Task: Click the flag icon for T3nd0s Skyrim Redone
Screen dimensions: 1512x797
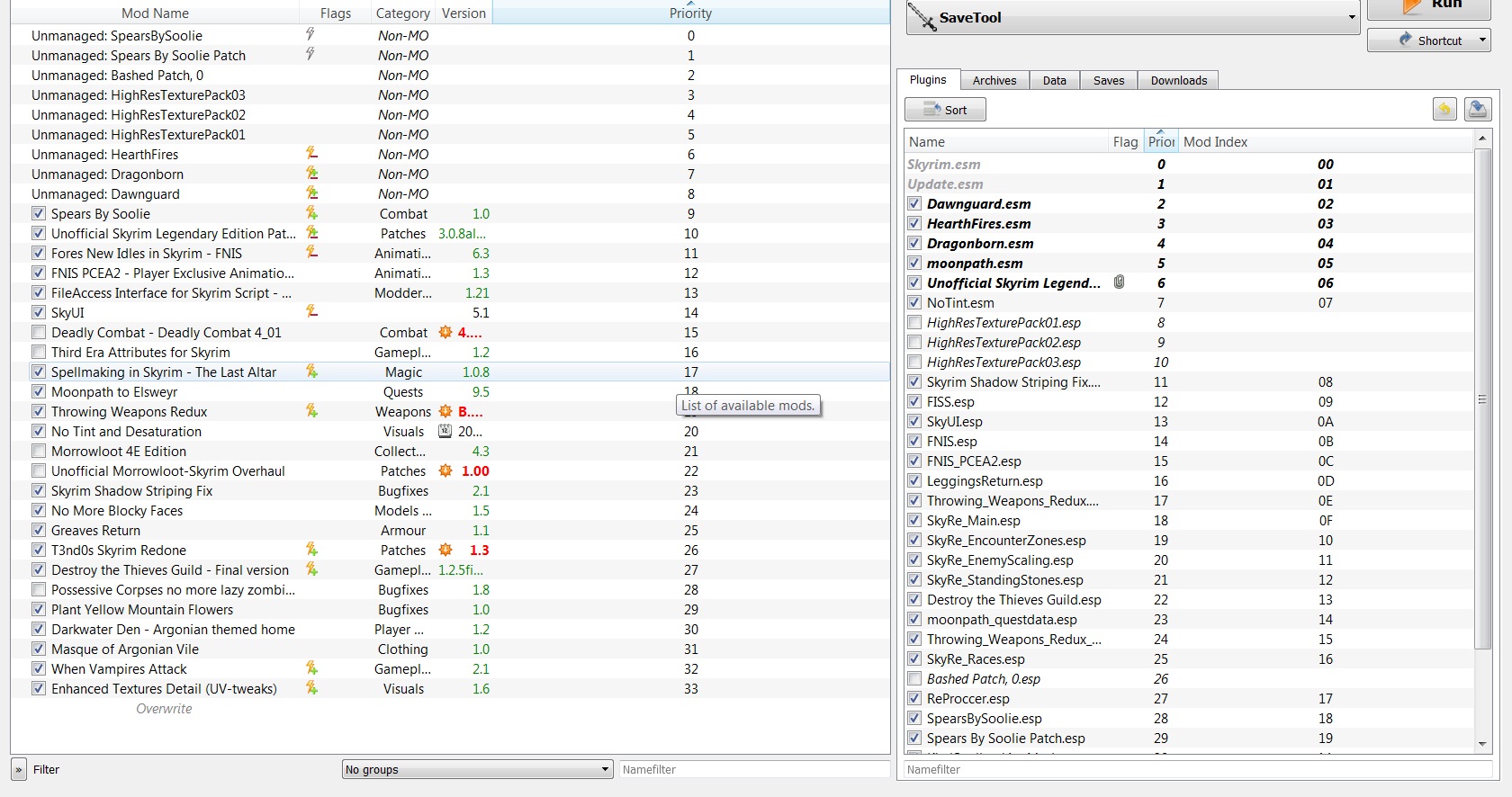Action: tap(311, 550)
